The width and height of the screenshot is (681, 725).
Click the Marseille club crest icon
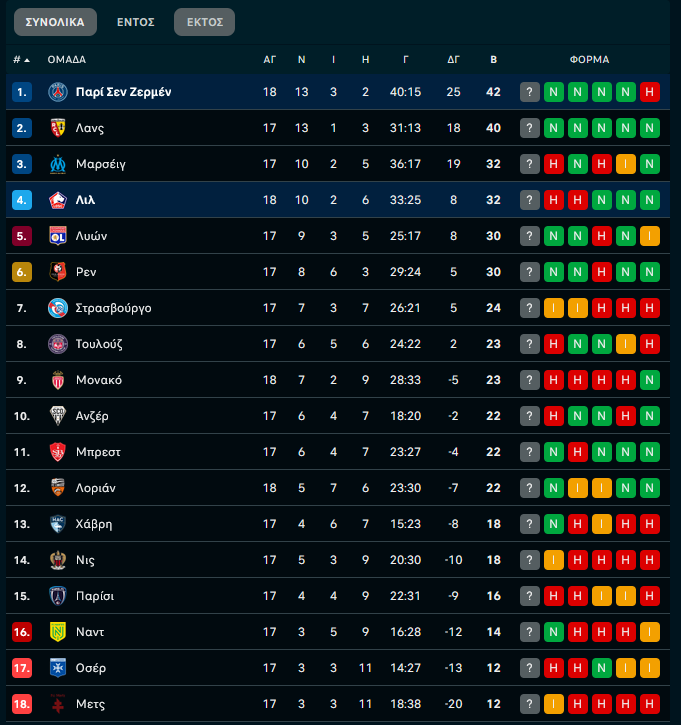point(57,164)
